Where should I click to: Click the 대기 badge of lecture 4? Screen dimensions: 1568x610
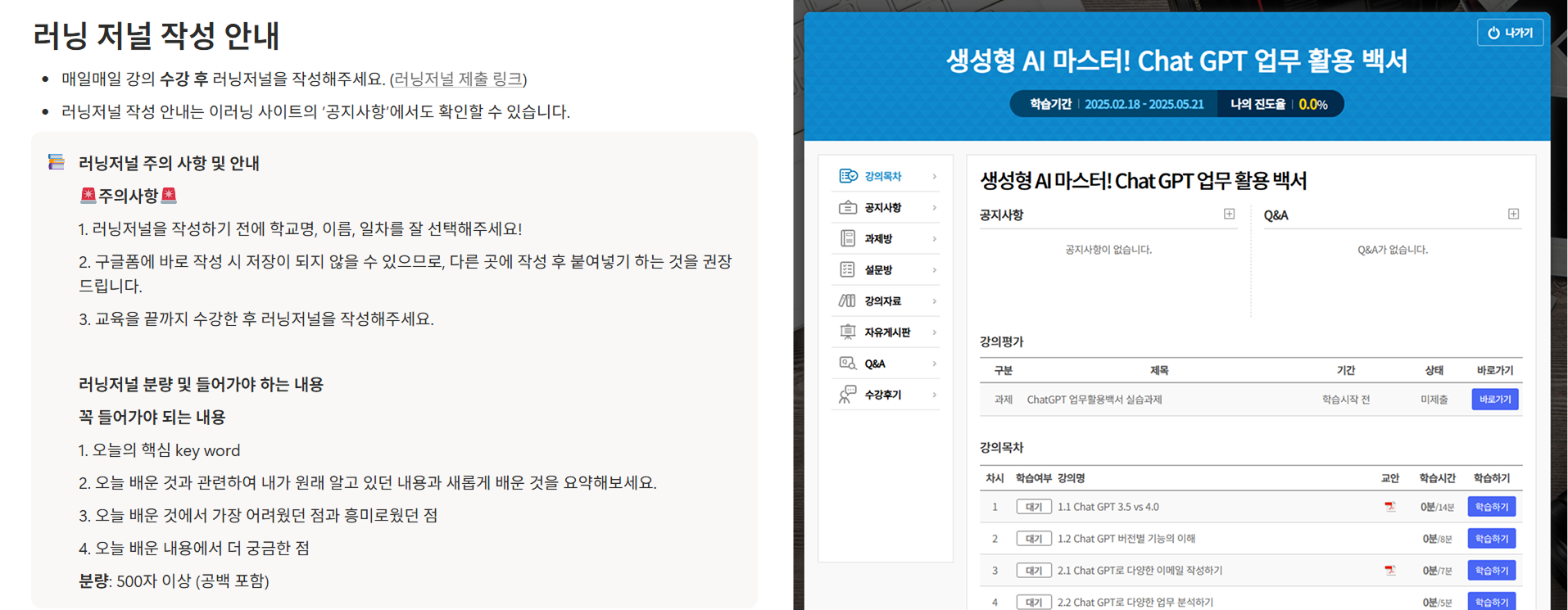pos(1033,603)
